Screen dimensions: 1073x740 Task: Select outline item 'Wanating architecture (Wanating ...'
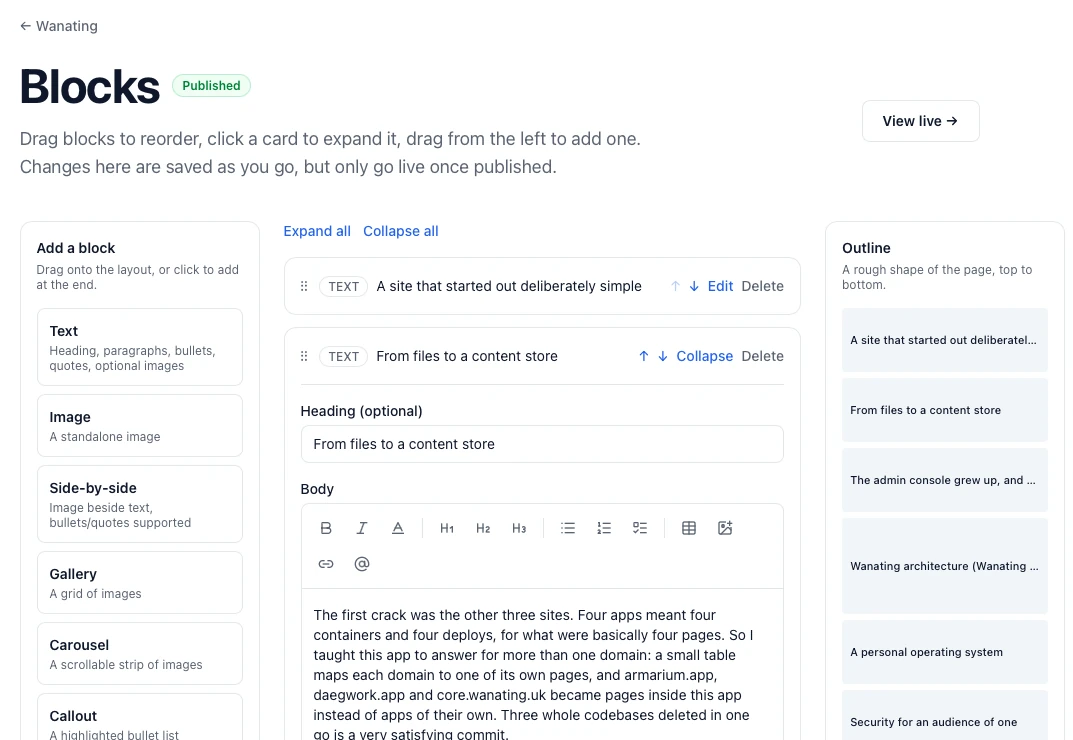click(x=944, y=566)
